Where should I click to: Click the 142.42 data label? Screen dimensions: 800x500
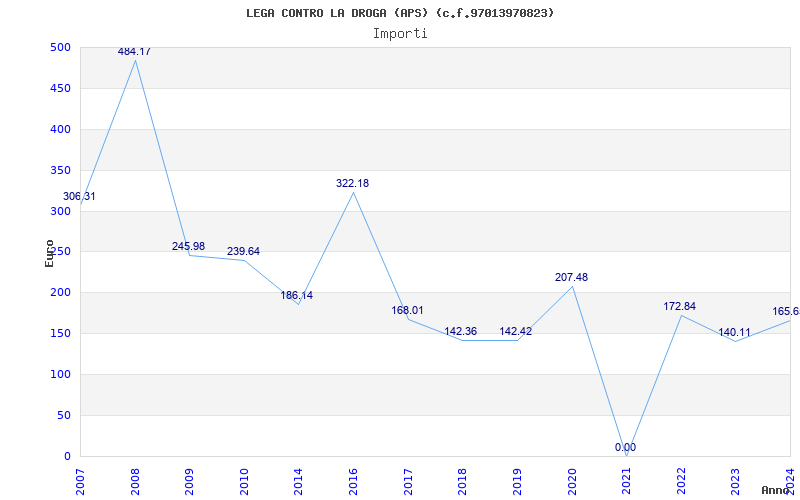516,331
